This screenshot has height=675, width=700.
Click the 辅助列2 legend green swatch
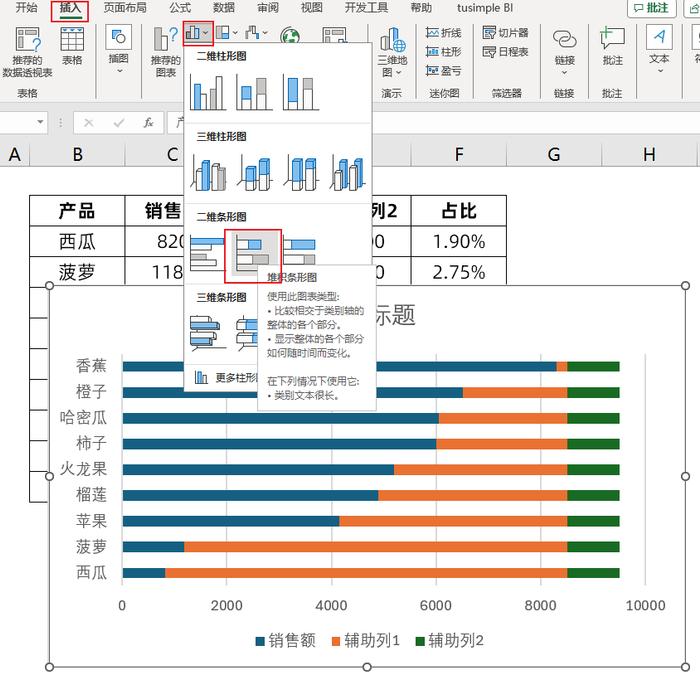[x=420, y=642]
